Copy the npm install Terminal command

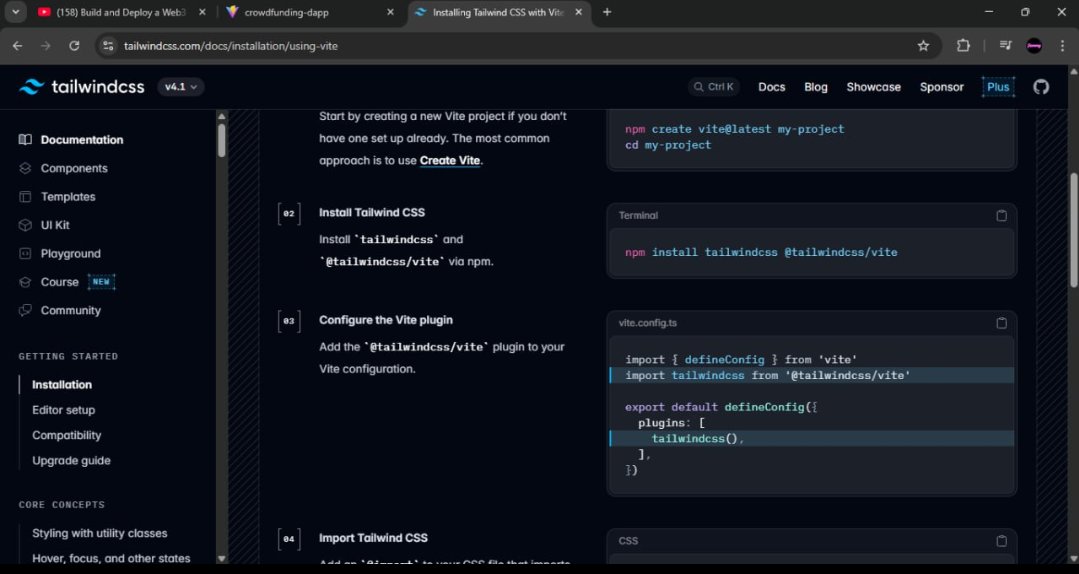(x=1001, y=215)
